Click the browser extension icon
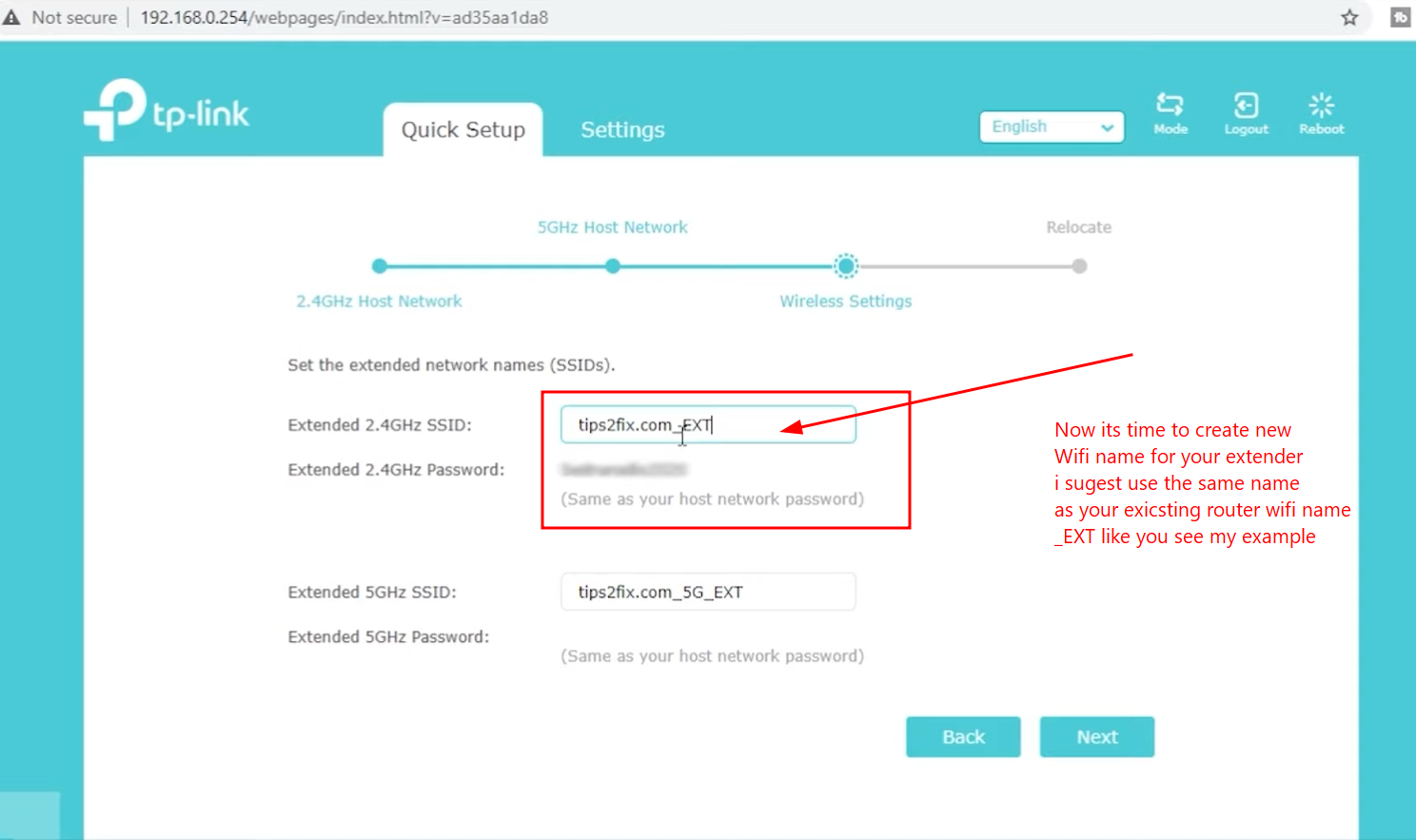 (1400, 17)
